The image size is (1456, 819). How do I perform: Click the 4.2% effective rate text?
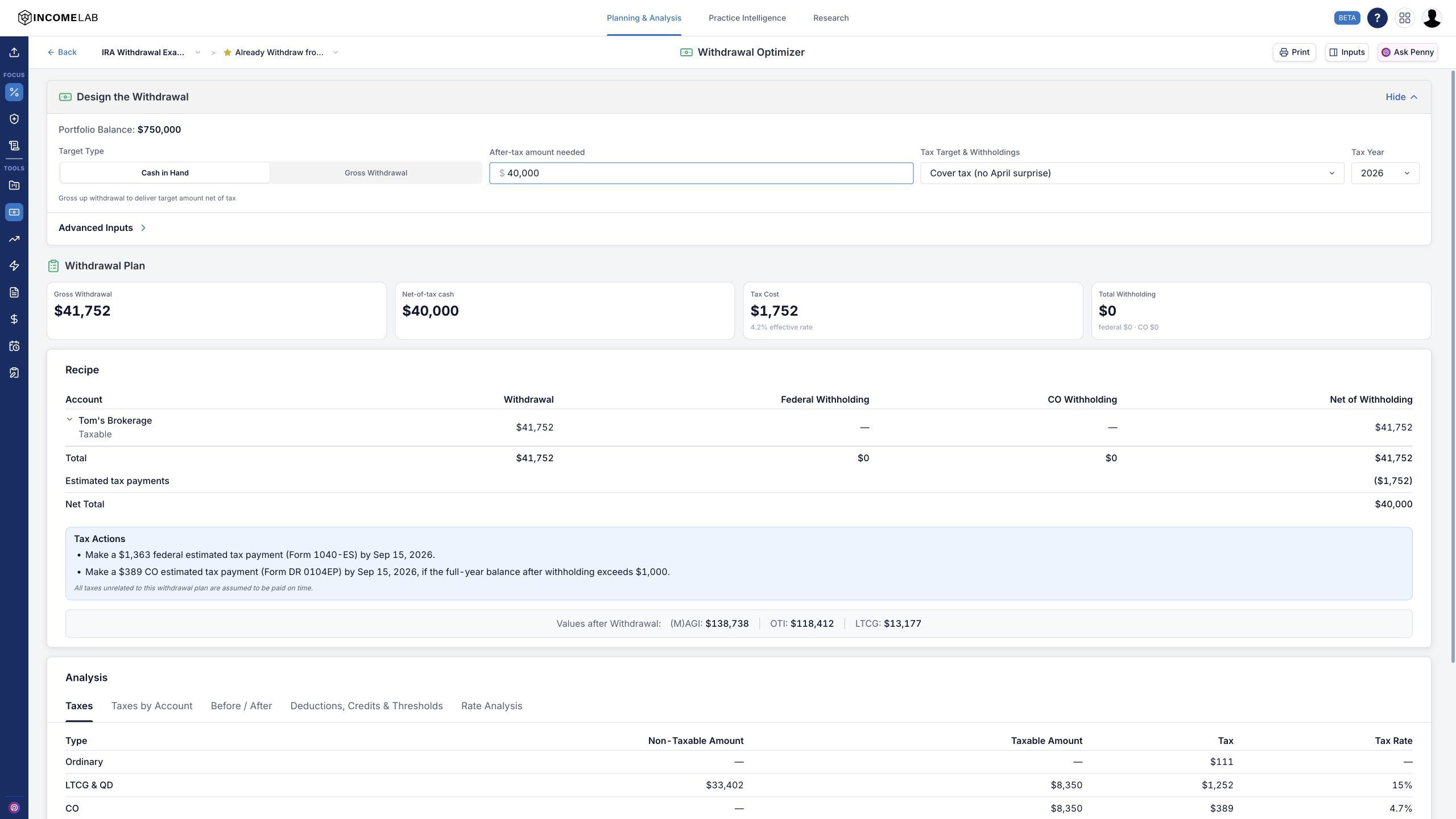[781, 327]
